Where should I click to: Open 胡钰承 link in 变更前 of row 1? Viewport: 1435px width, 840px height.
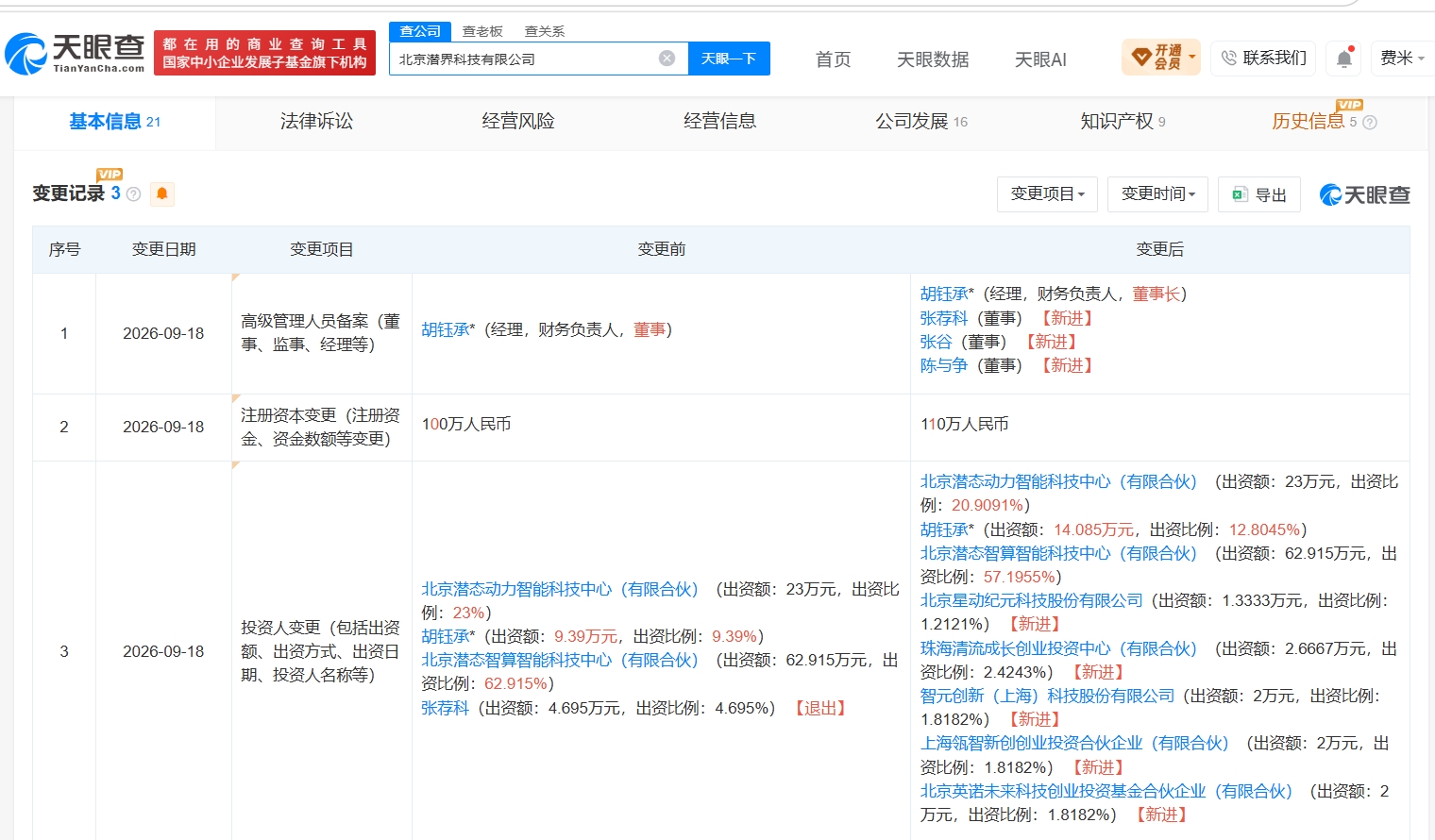(x=445, y=329)
